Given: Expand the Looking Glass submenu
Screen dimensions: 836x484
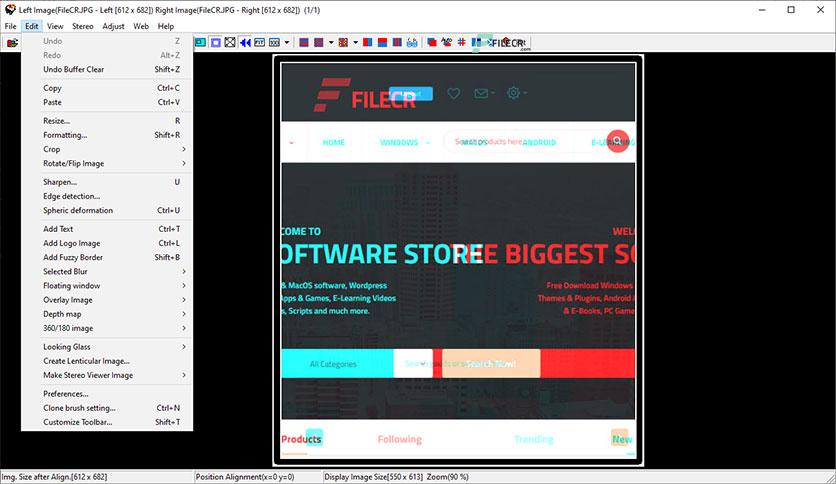Looking at the screenshot, I should point(107,347).
